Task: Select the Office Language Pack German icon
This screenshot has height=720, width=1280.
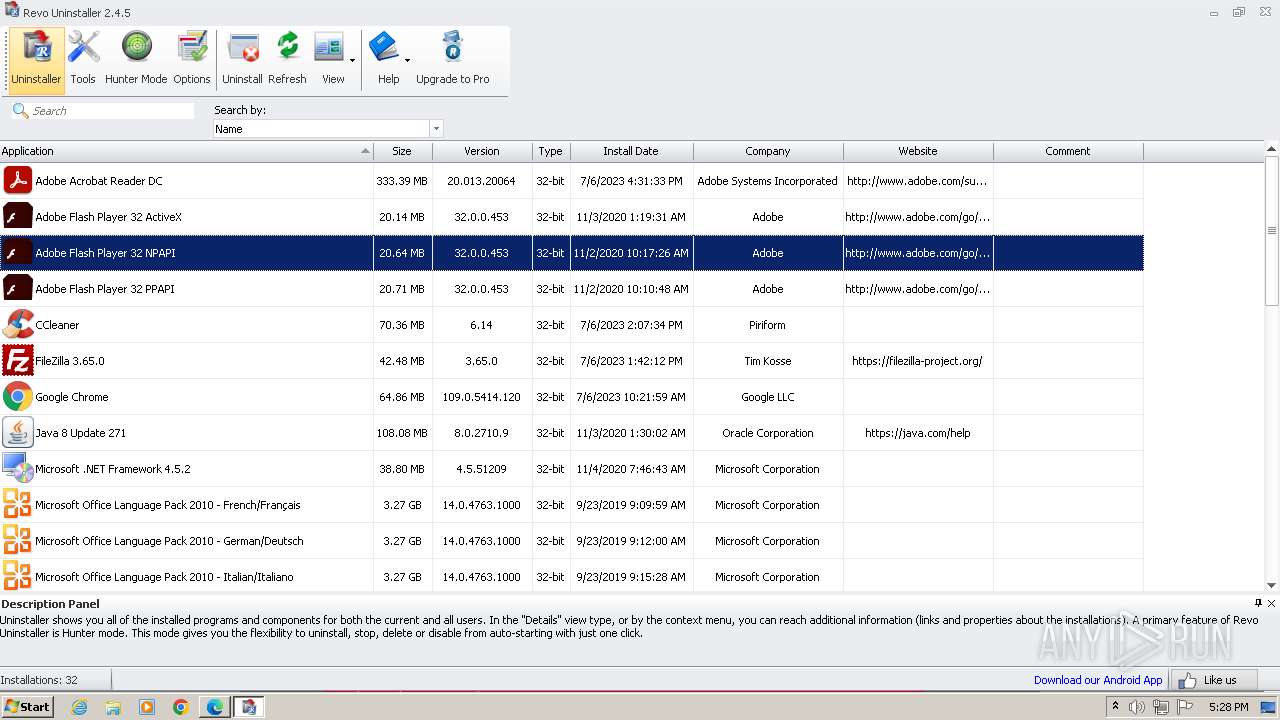Action: (x=18, y=541)
